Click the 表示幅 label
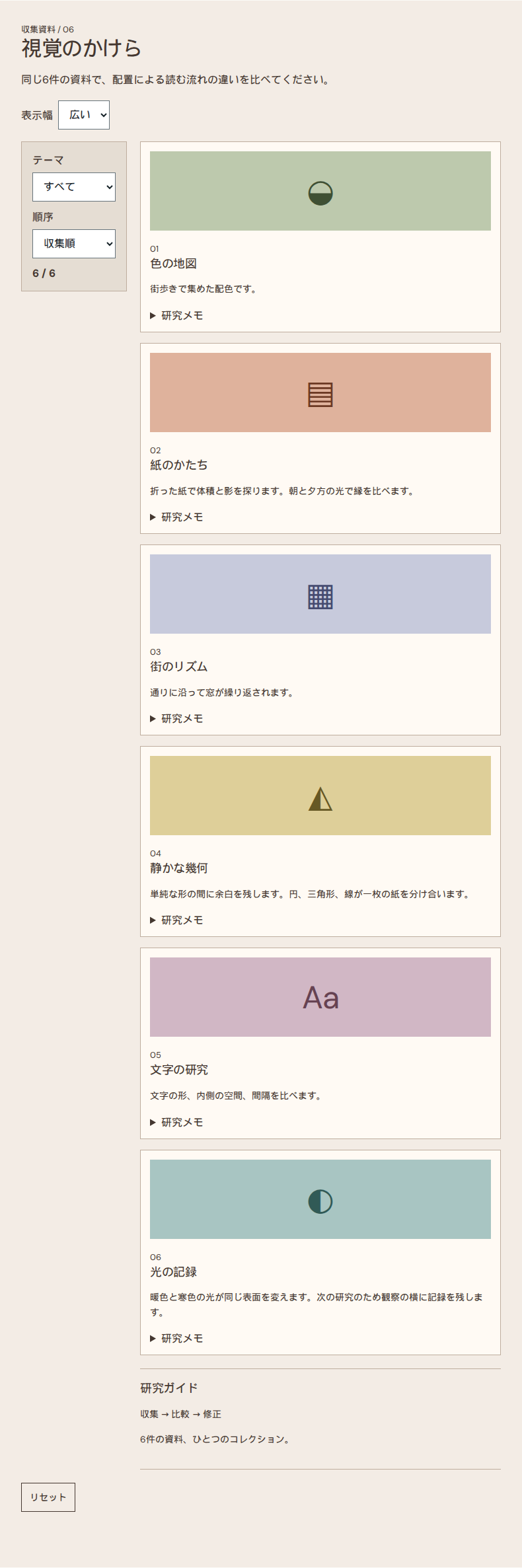The height and width of the screenshot is (1568, 522). (37, 115)
